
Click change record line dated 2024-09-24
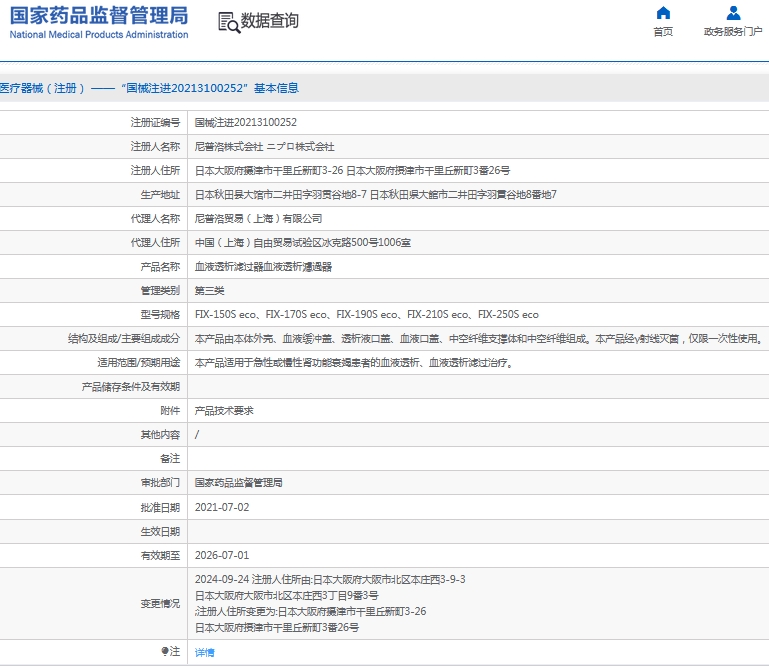tap(330, 580)
